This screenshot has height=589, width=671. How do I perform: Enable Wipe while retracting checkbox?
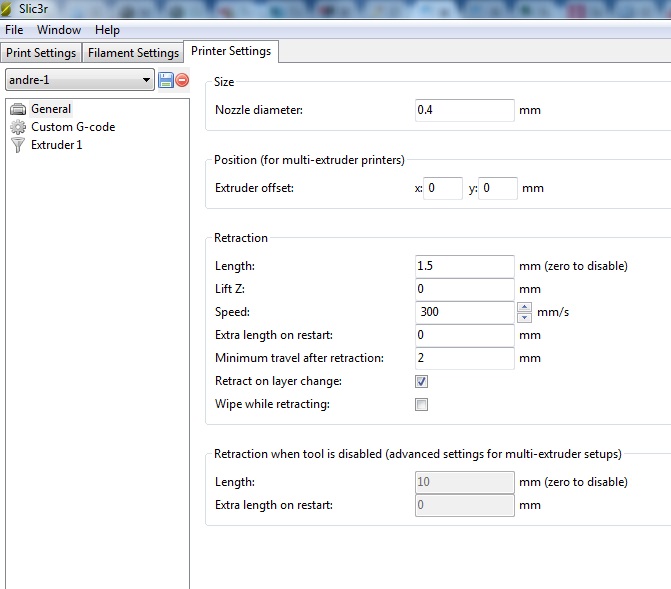pyautogui.click(x=421, y=405)
